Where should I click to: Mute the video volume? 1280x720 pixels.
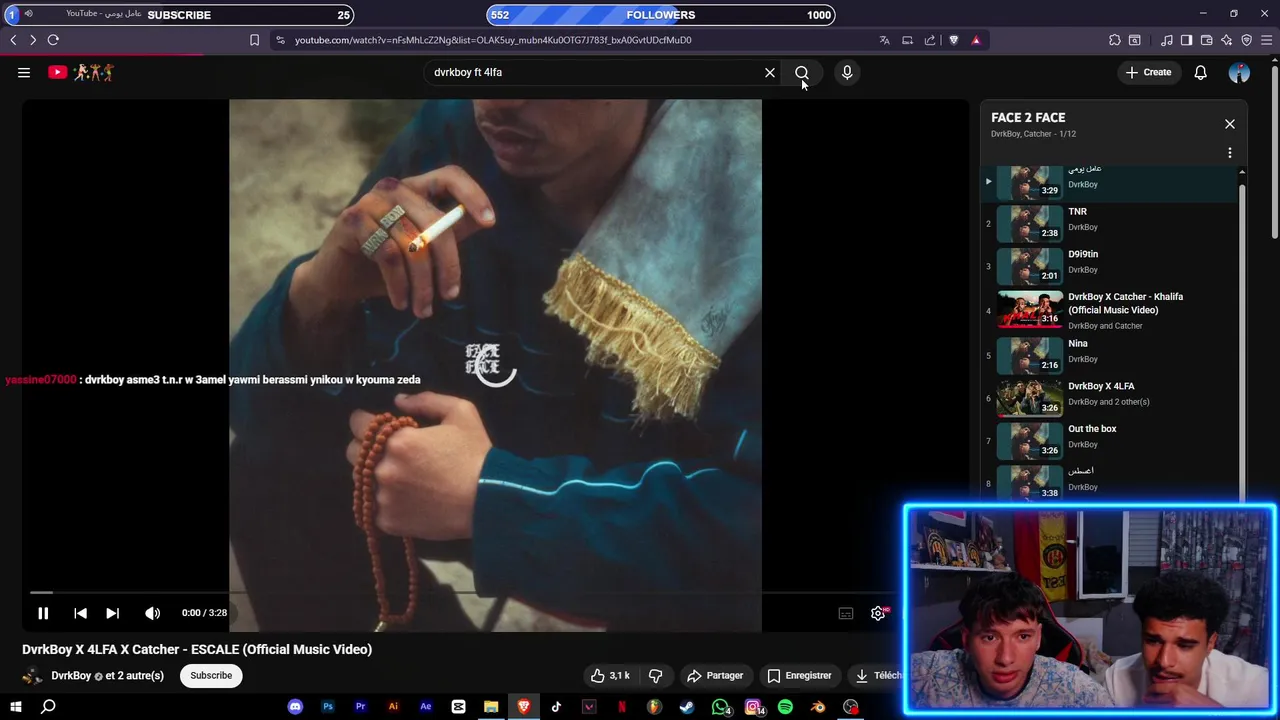152,613
